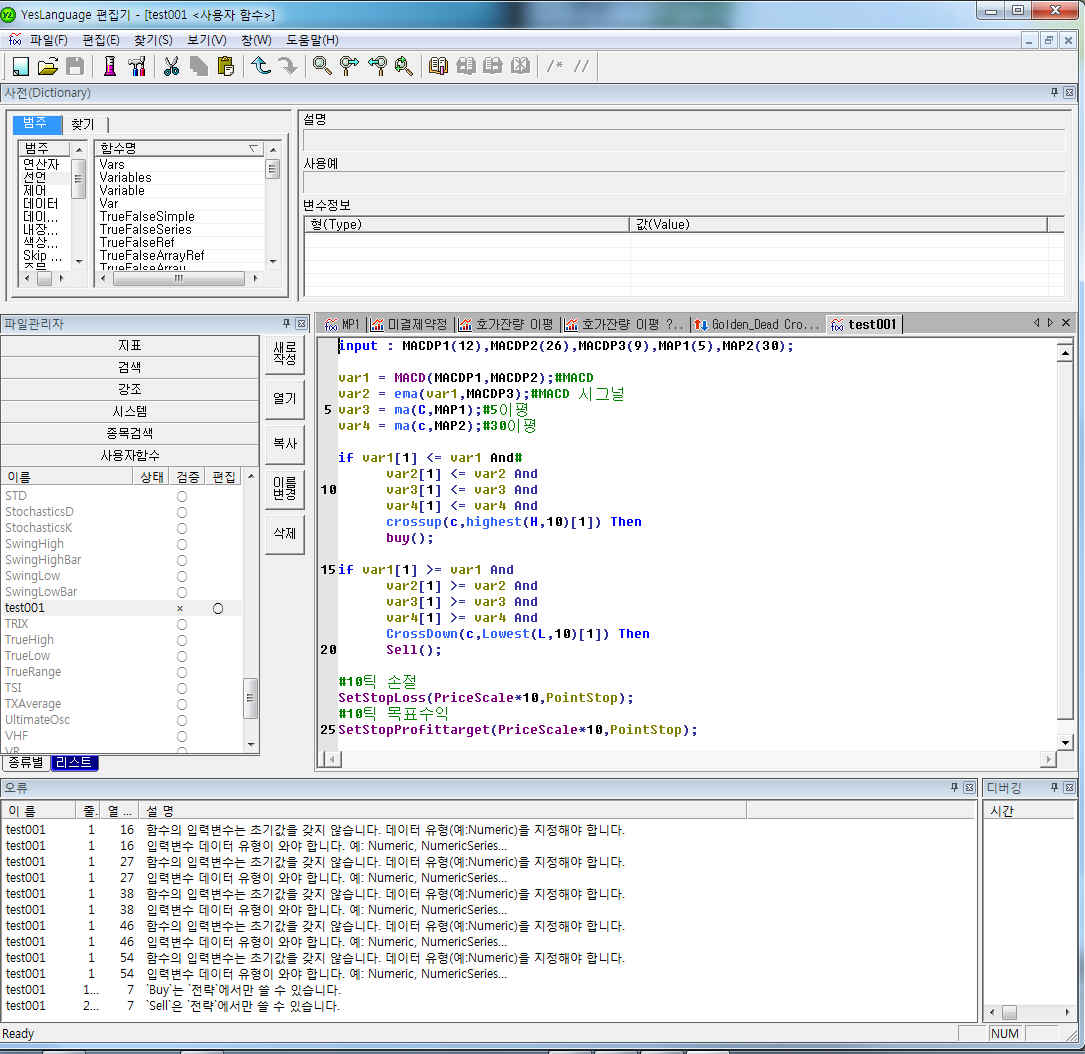Expand the 종목검색 category bar

tap(130, 433)
